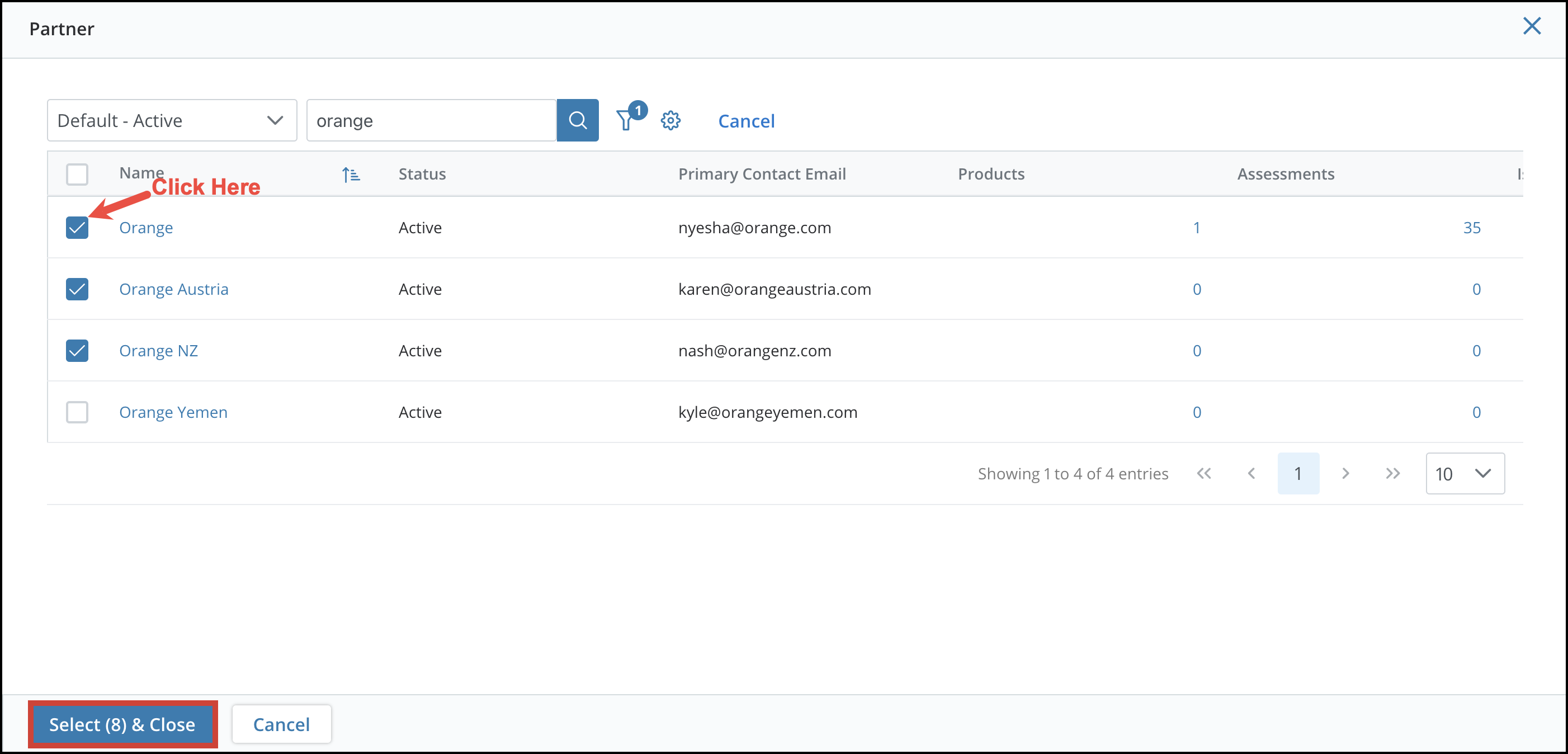Close the Partner dialog with X

coord(1532,26)
